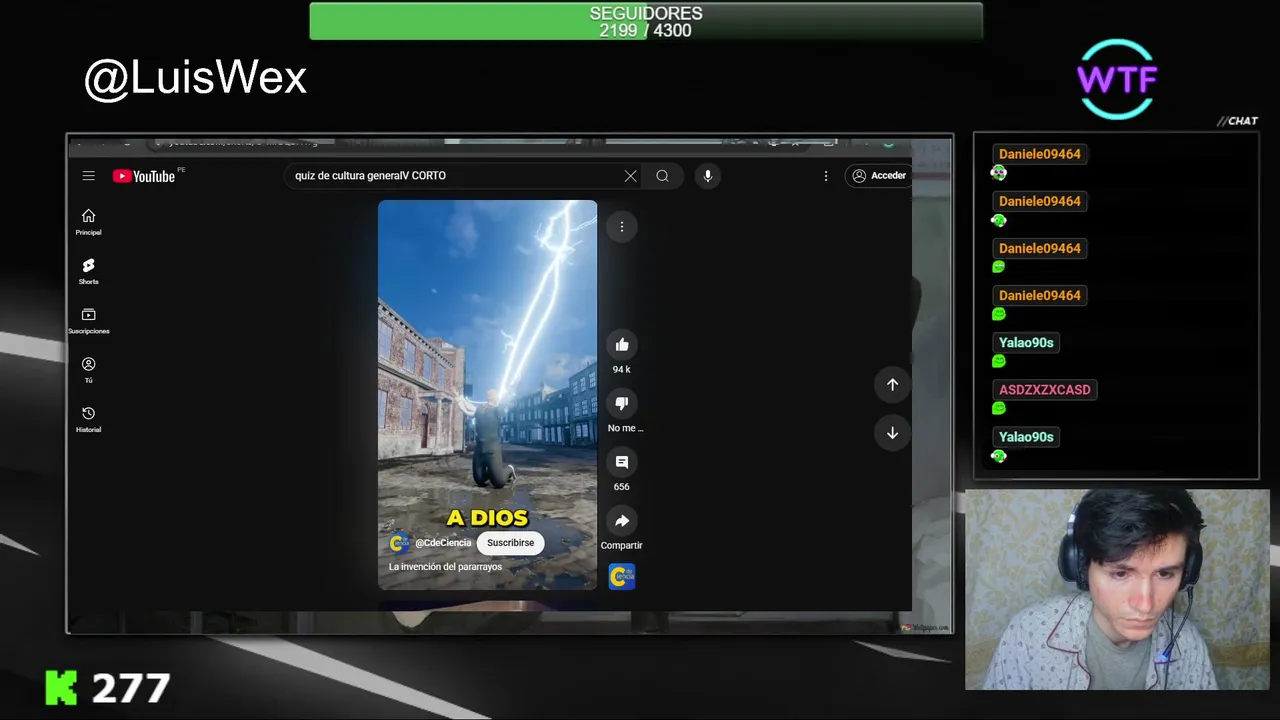Open Historial in the sidebar

(88, 419)
